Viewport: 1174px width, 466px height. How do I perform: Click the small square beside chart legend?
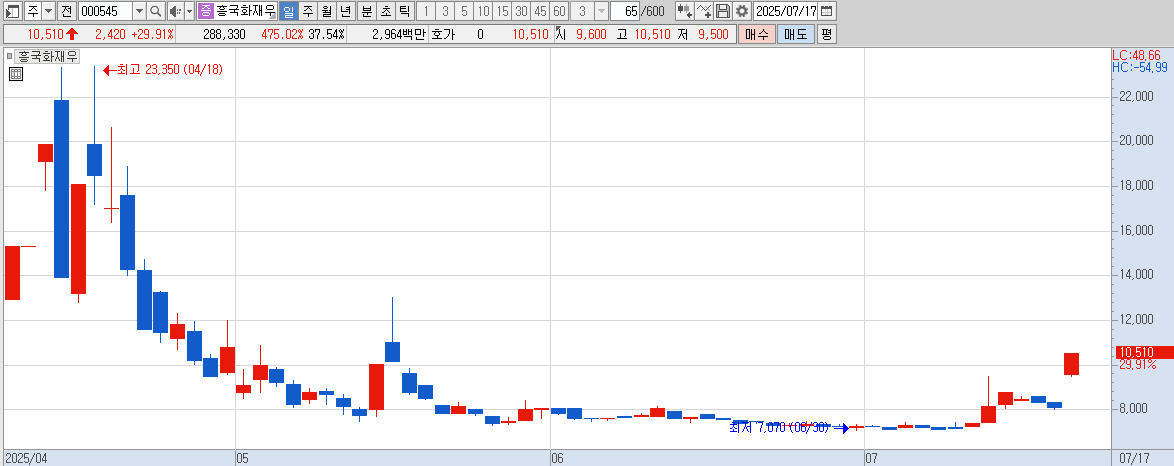pyautogui.click(x=10, y=56)
